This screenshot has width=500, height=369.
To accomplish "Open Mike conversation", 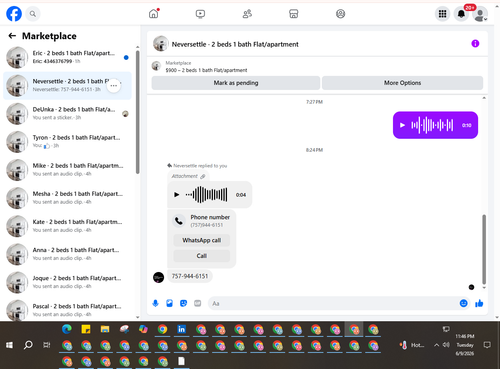I will pos(67,170).
